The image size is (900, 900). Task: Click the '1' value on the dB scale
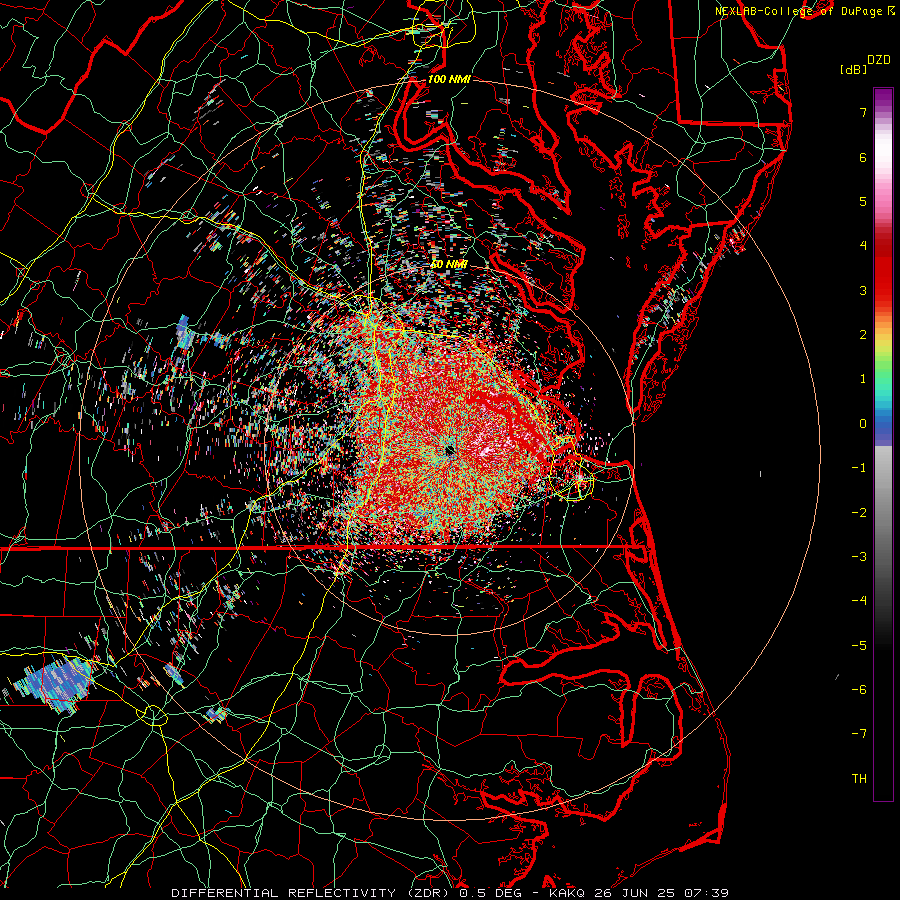coord(863,379)
